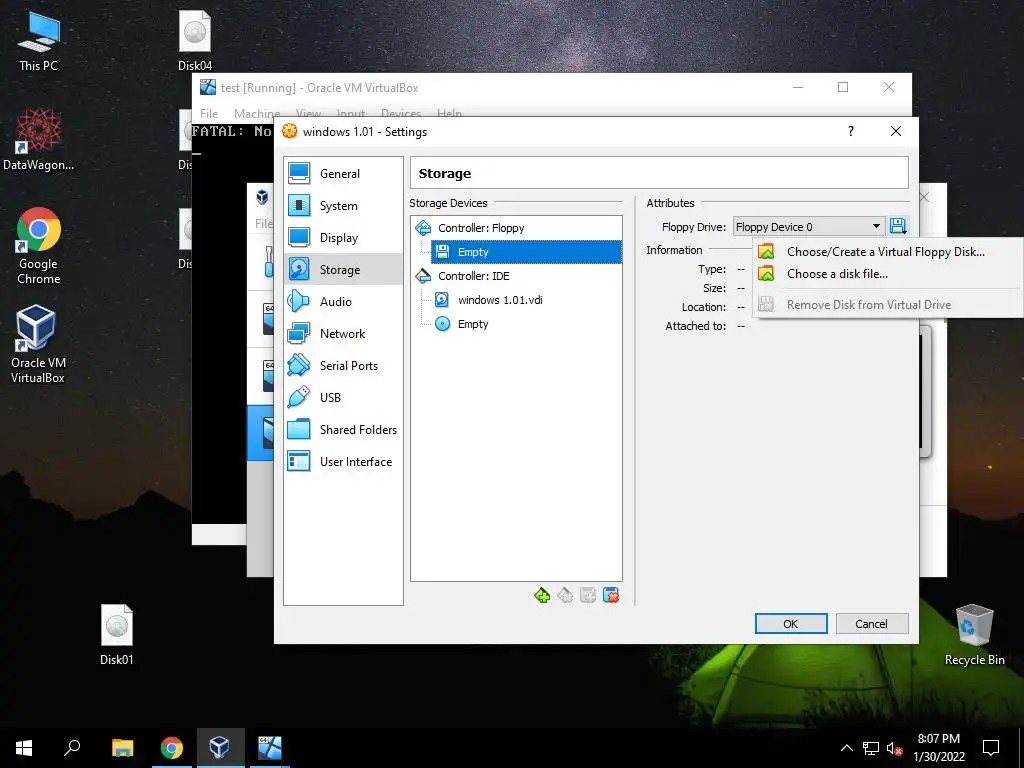Select Controller: IDE in storage tree
This screenshot has width=1024, height=768.
pyautogui.click(x=516, y=276)
